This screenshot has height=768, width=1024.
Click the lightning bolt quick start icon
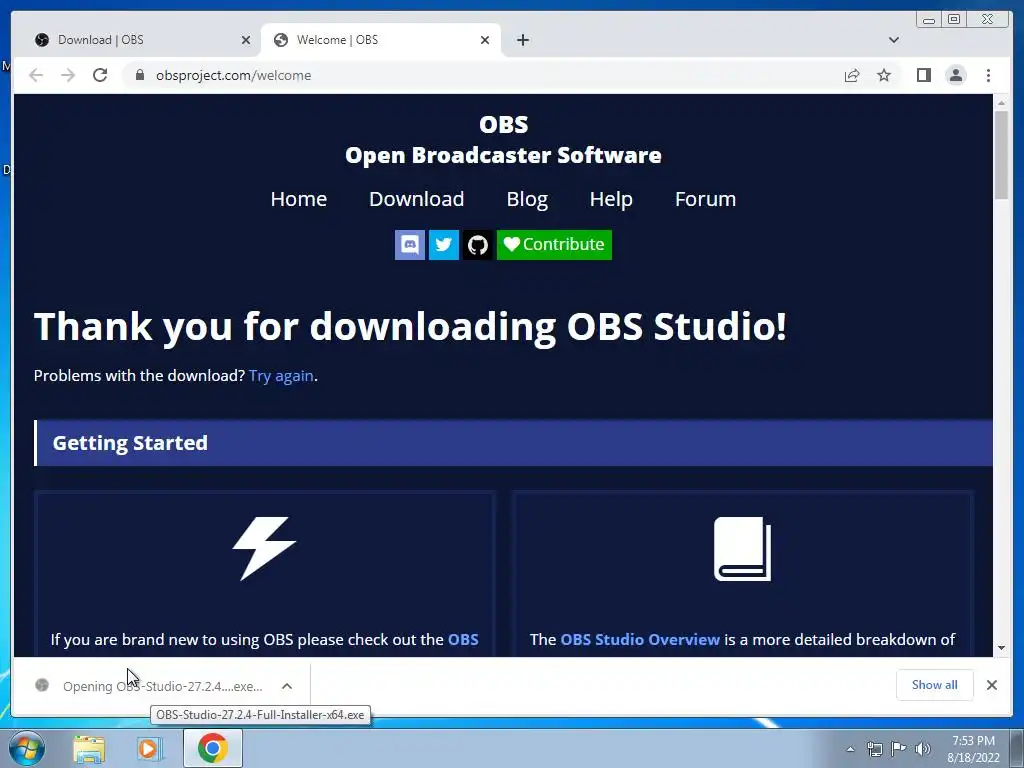click(264, 549)
